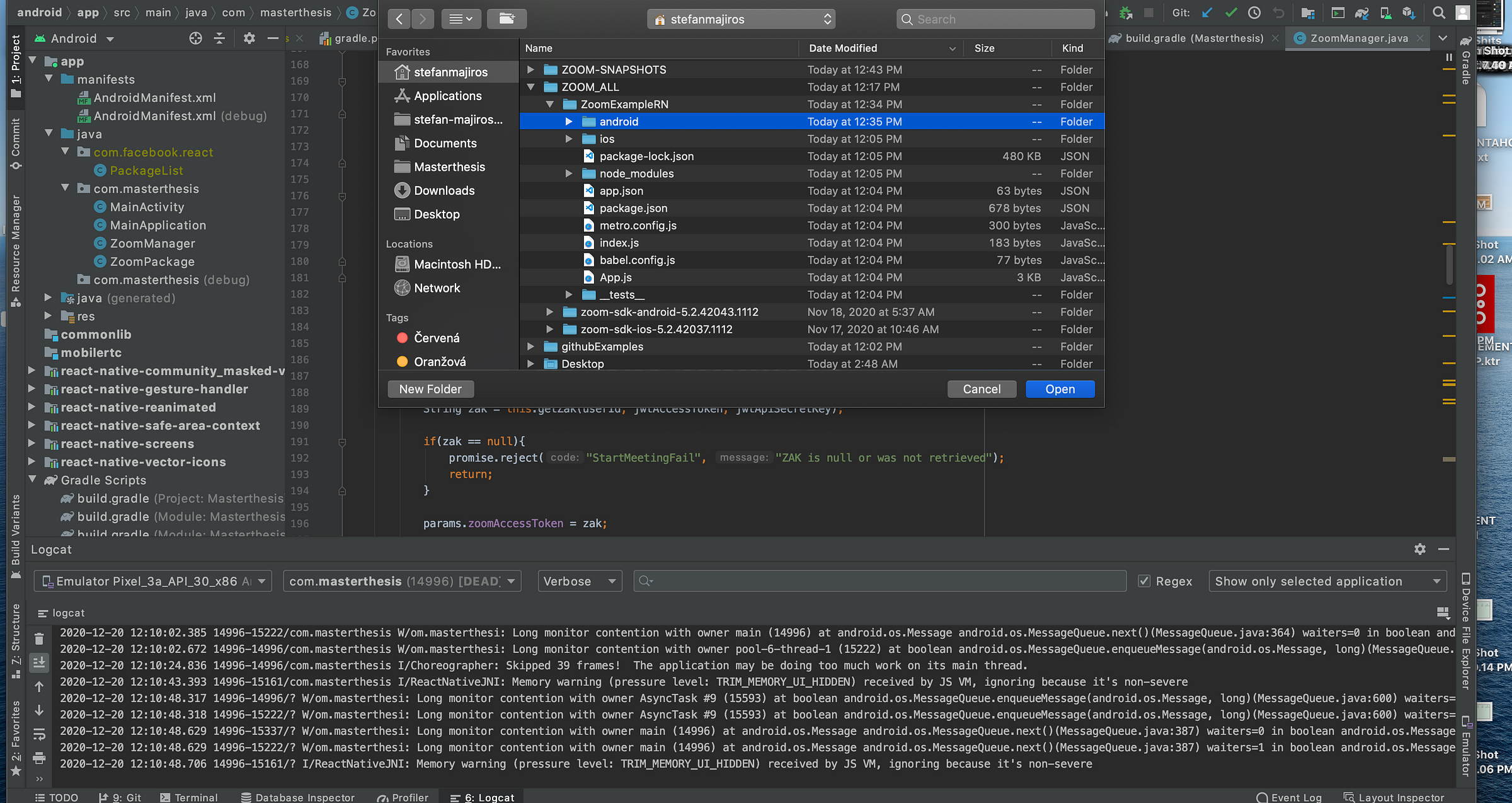Open stefanmajiros path dropdown in dialog
This screenshot has height=803, width=1512.
741,20
